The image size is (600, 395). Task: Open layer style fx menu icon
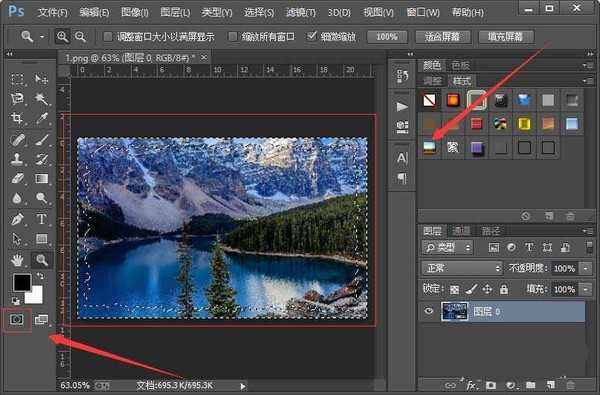471,385
